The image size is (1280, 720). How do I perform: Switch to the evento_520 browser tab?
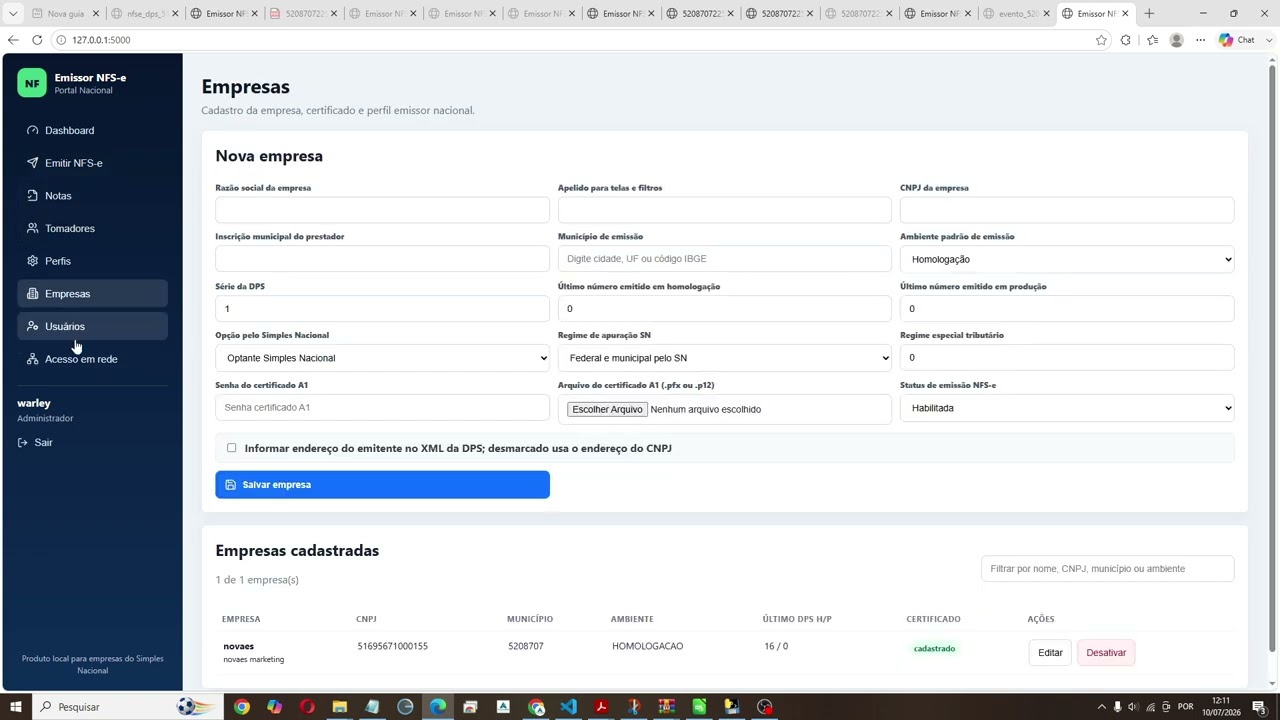point(1017,14)
